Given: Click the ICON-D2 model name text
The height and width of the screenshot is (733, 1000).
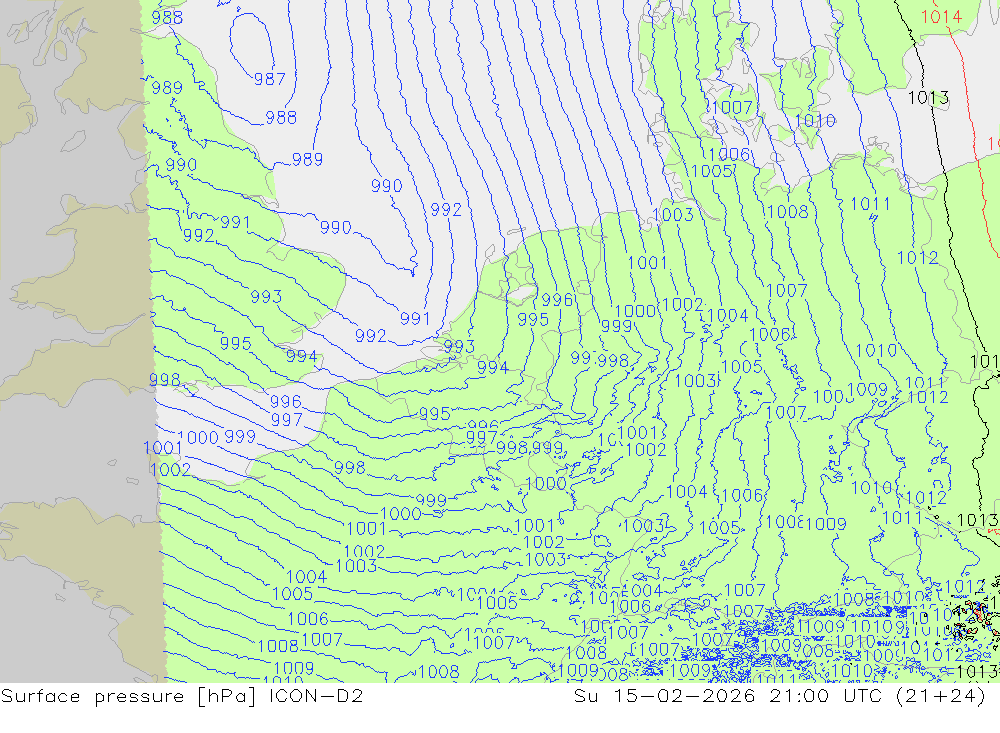Looking at the screenshot, I should point(316,695).
